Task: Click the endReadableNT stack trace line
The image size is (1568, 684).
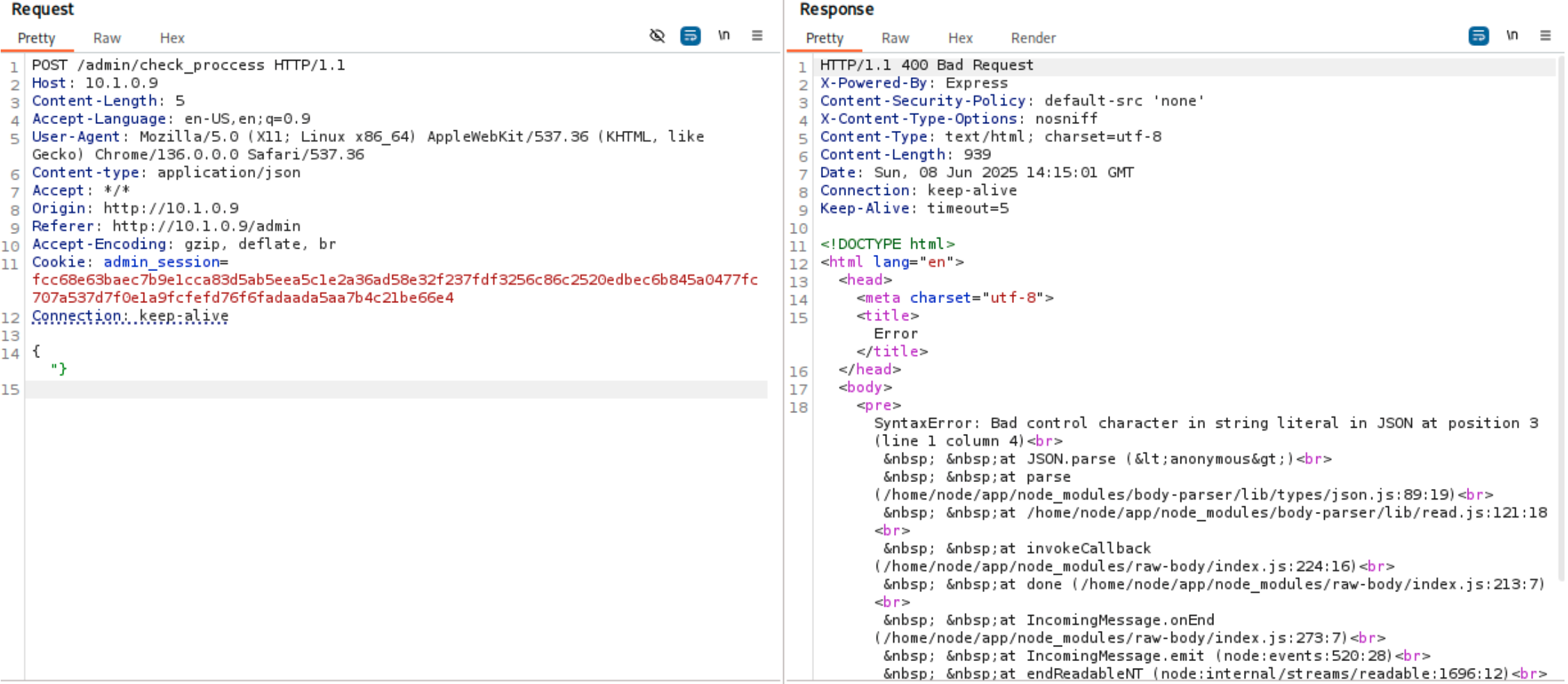Action: [x=1215, y=674]
